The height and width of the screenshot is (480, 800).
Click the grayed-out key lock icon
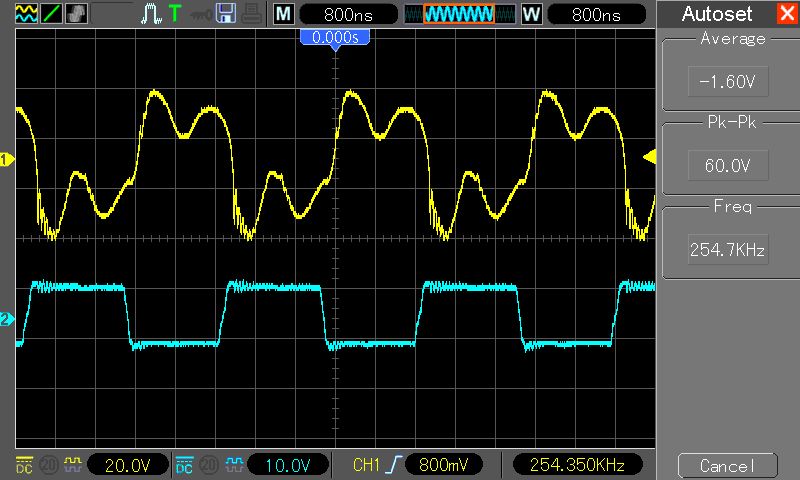point(201,15)
